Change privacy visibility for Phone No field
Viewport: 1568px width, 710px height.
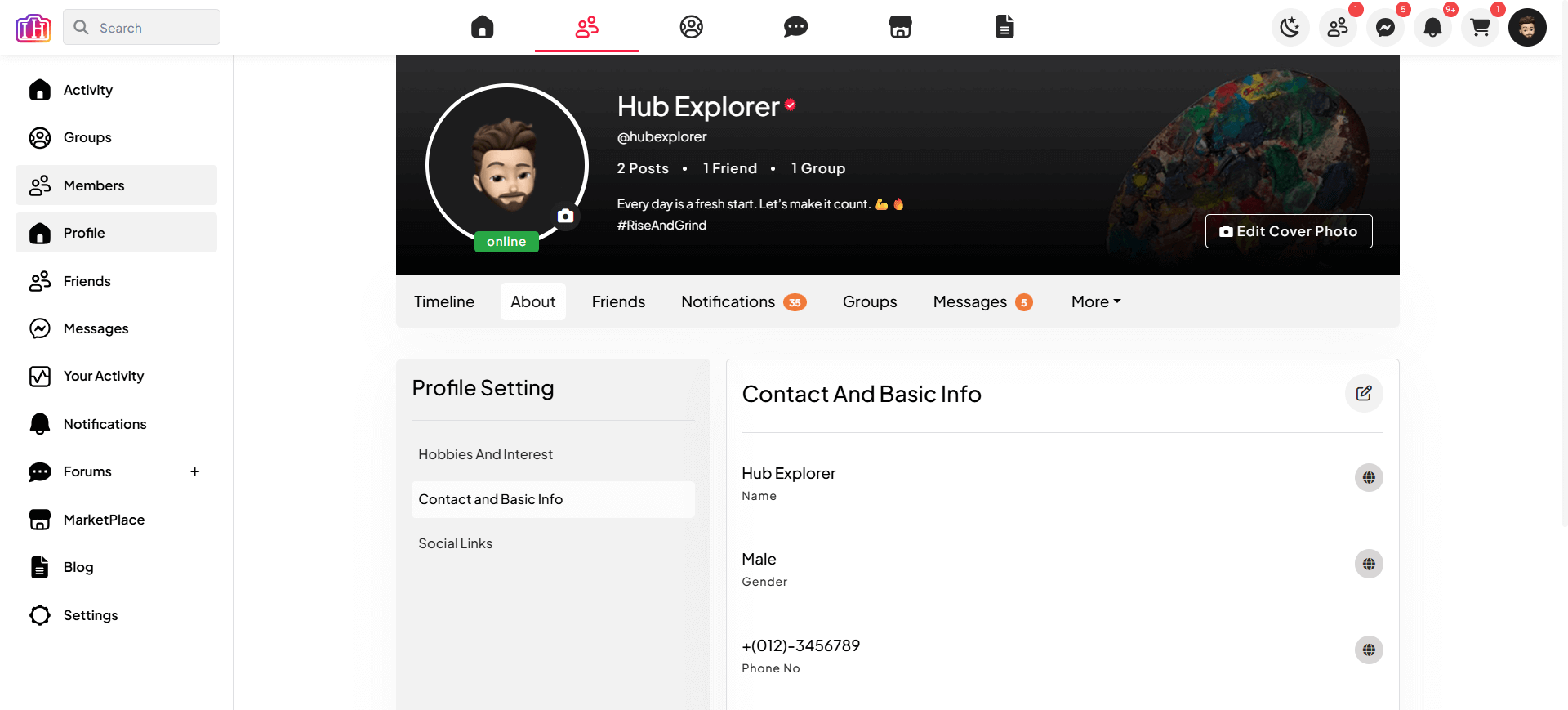tap(1369, 650)
